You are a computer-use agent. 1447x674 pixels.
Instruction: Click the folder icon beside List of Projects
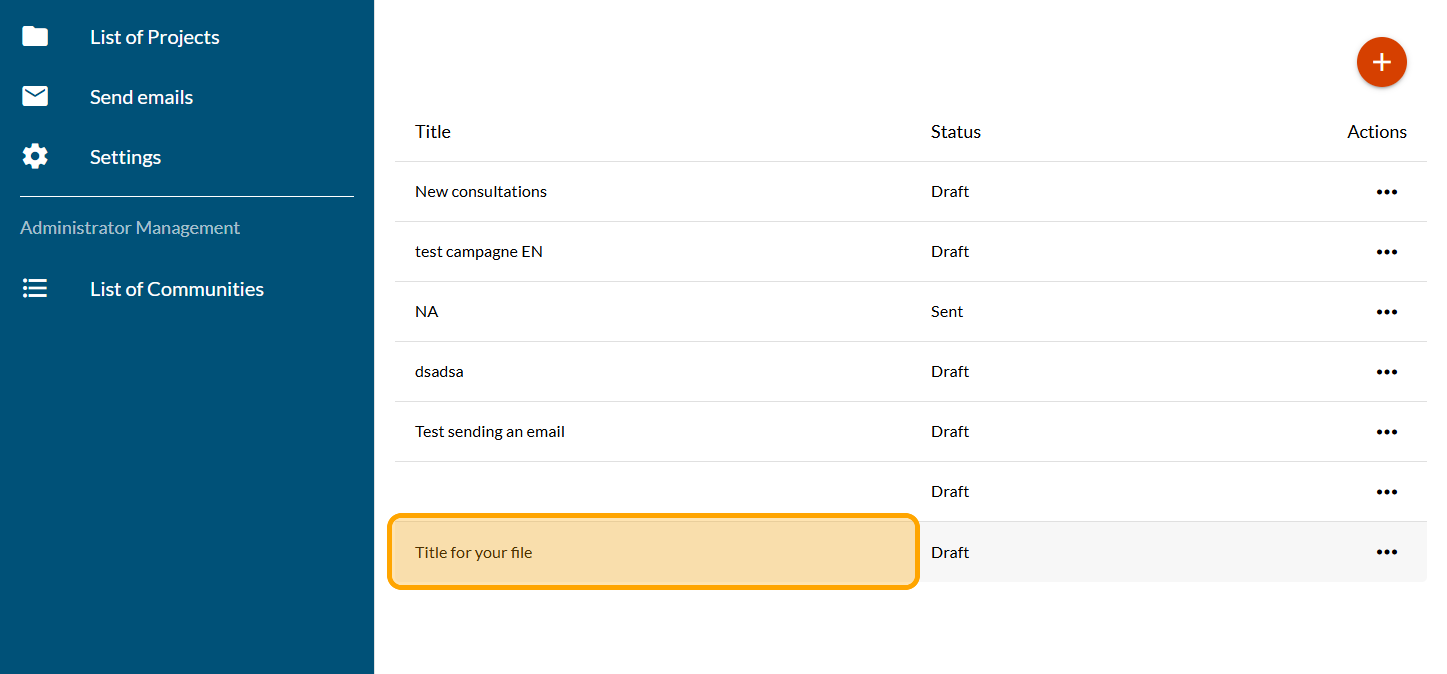point(35,37)
